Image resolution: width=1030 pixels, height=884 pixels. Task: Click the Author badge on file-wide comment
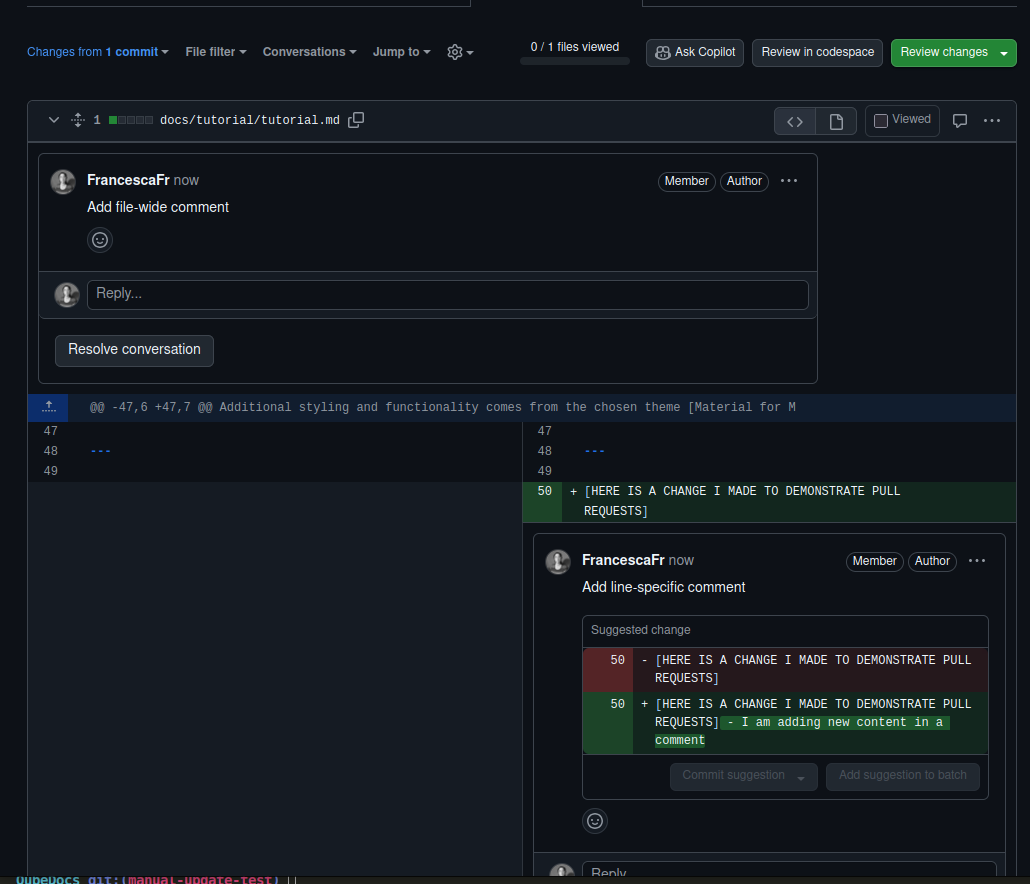[744, 181]
